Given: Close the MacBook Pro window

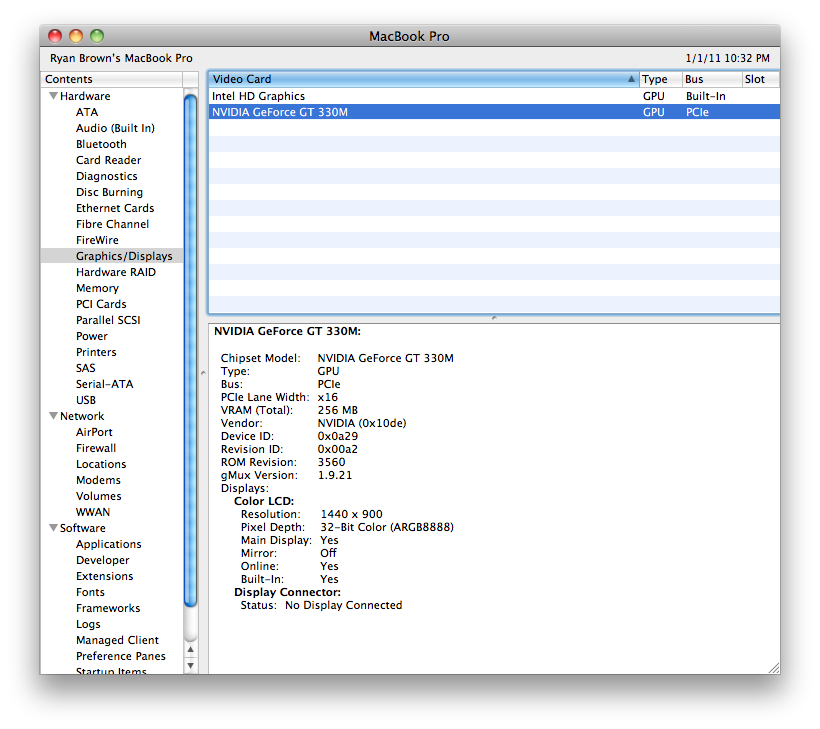Looking at the screenshot, I should click(x=55, y=36).
